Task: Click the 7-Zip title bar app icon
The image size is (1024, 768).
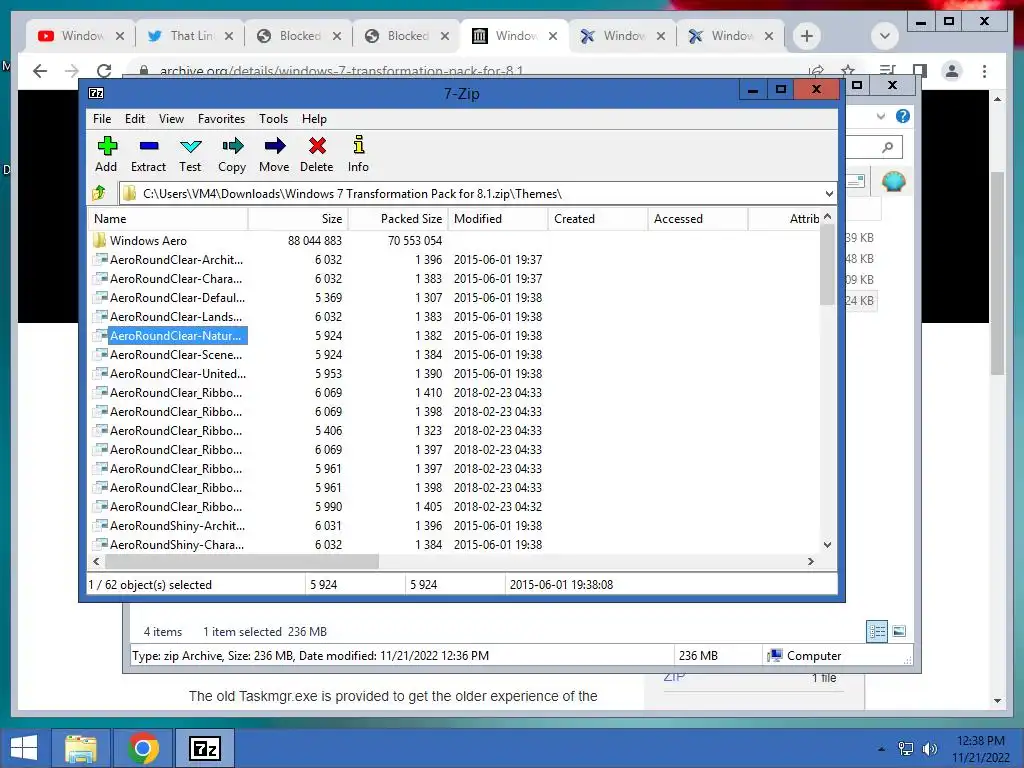Action: pos(96,93)
